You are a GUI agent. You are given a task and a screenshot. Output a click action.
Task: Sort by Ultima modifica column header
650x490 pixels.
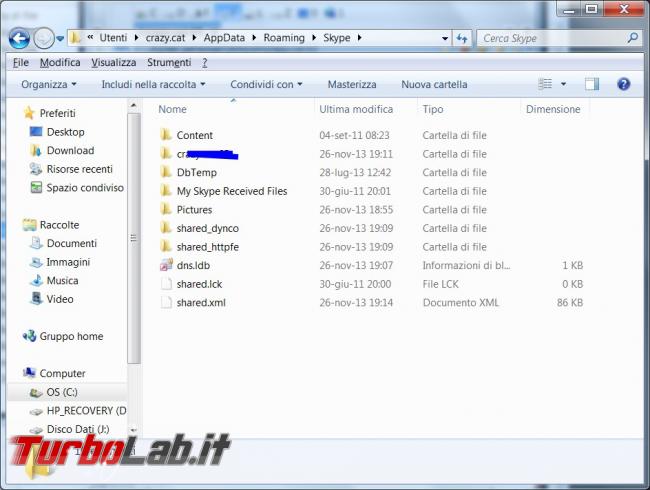(356, 109)
